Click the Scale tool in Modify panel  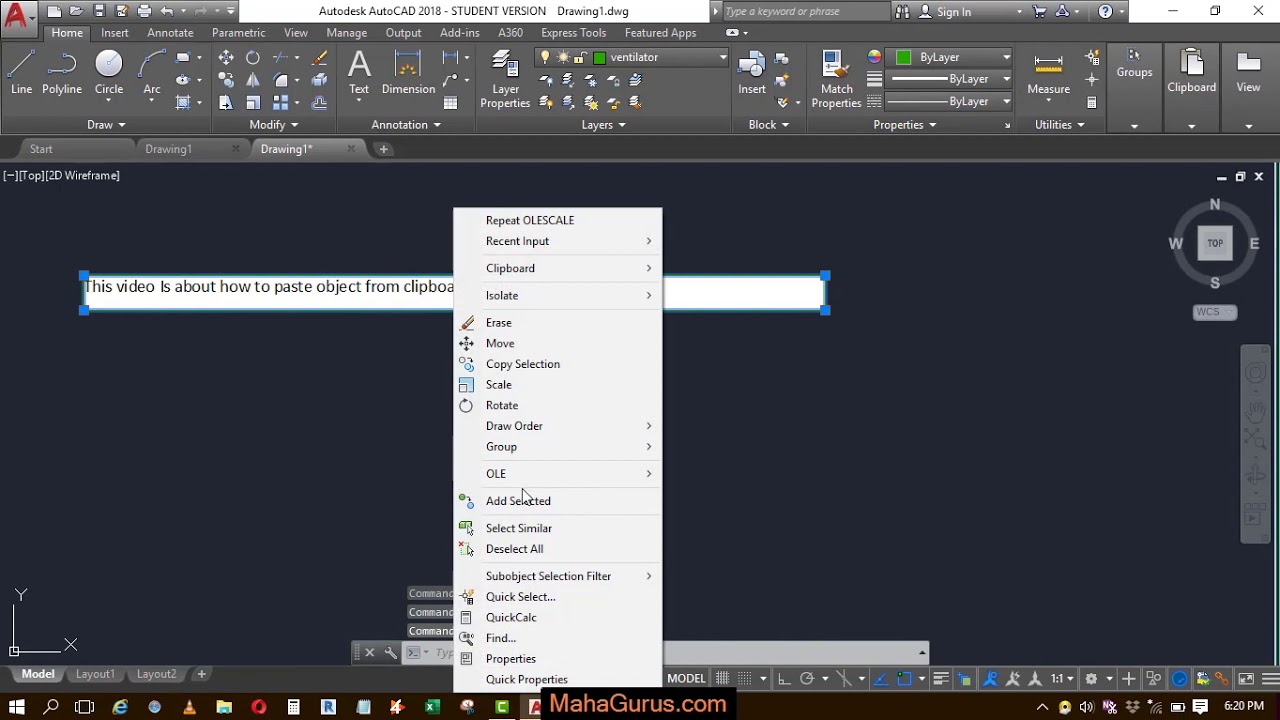(x=253, y=102)
